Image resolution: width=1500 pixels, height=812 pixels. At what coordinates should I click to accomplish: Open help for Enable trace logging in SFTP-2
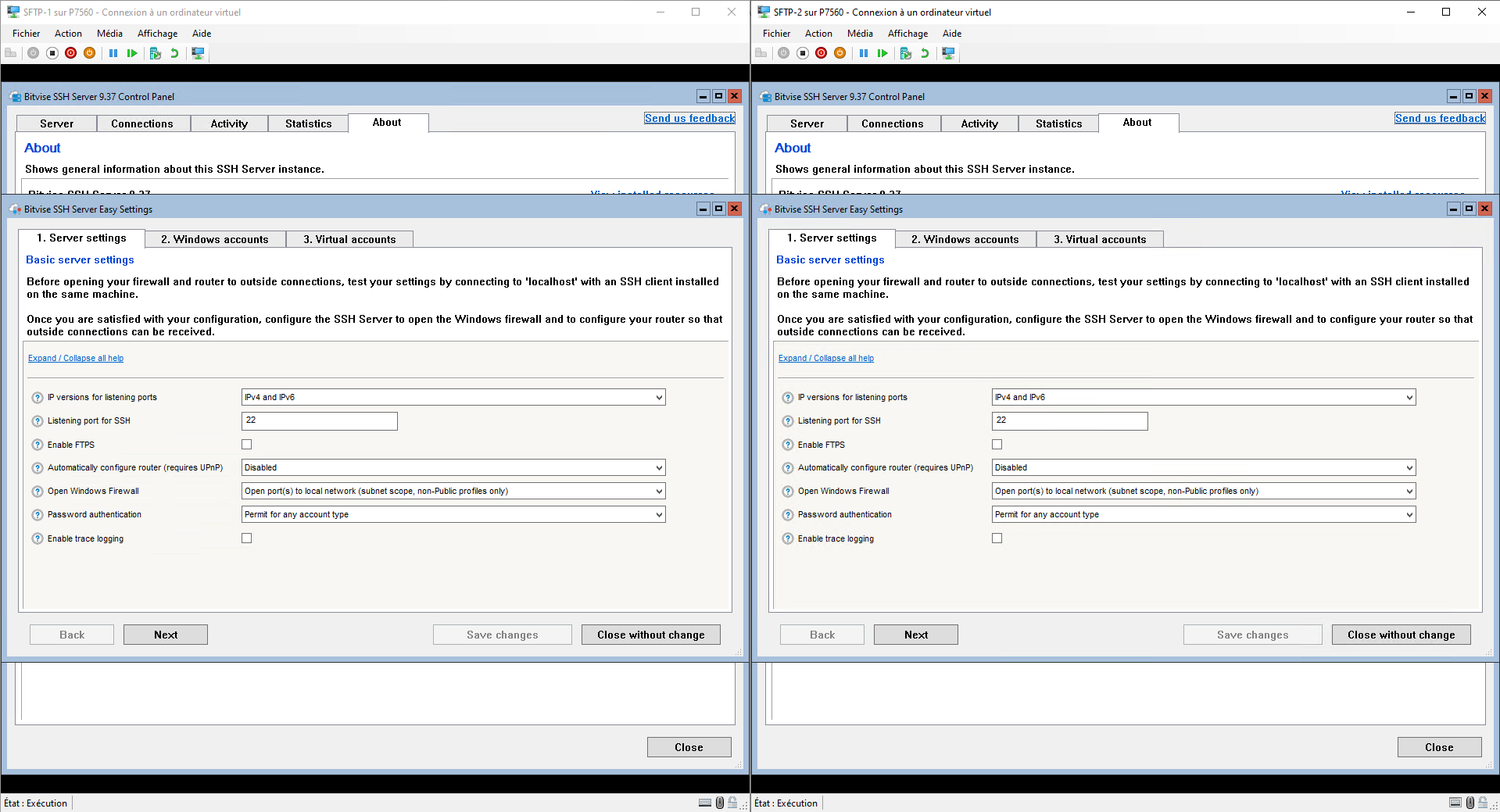pyautogui.click(x=788, y=538)
